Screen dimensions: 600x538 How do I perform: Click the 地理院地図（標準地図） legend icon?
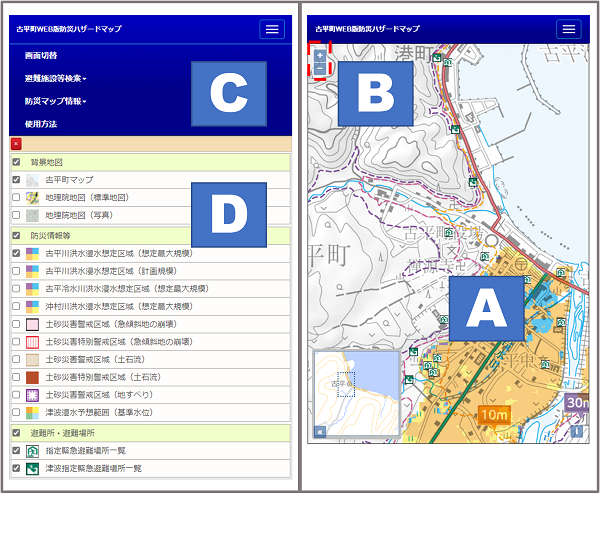pyautogui.click(x=32, y=198)
